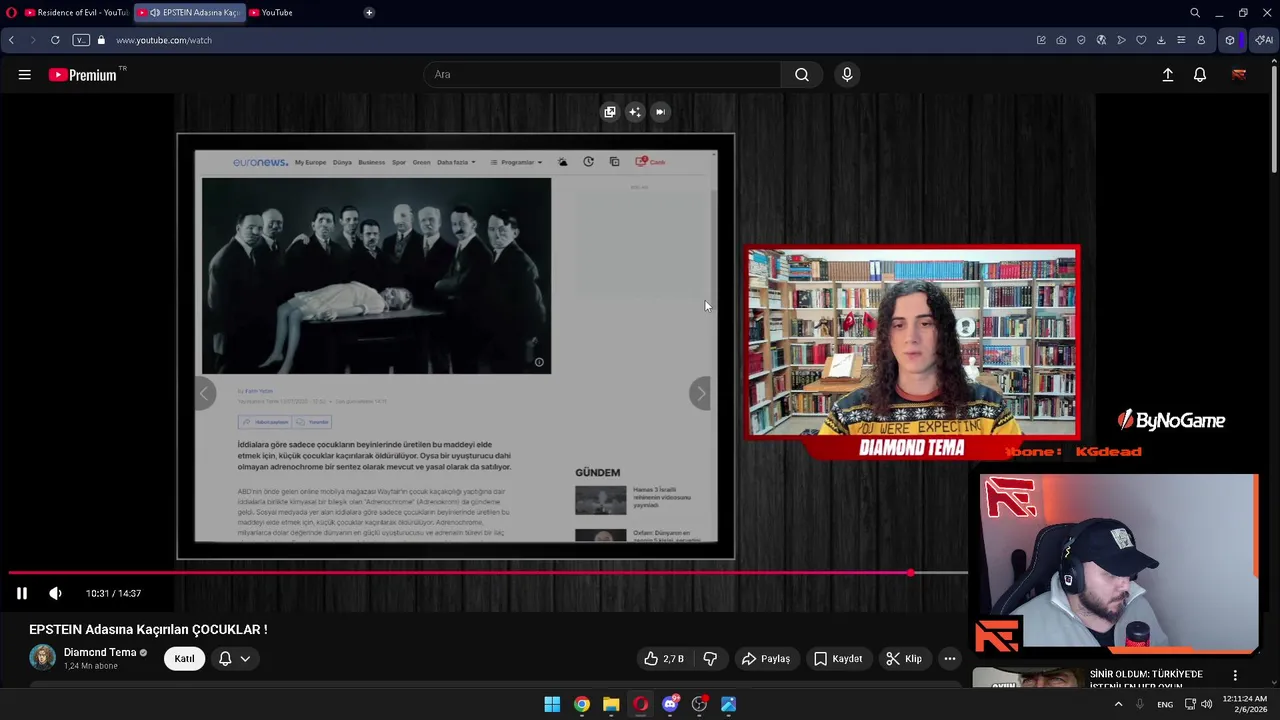
Task: Open the Opera main menu logo
Action: 11,13
